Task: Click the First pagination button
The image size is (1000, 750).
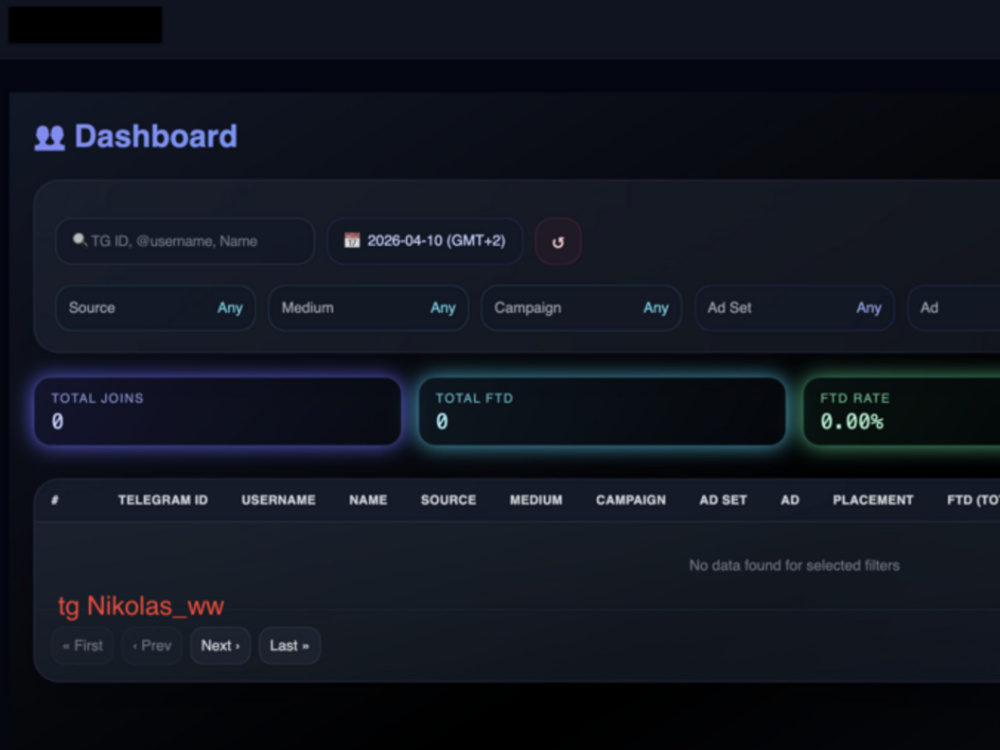Action: (83, 645)
